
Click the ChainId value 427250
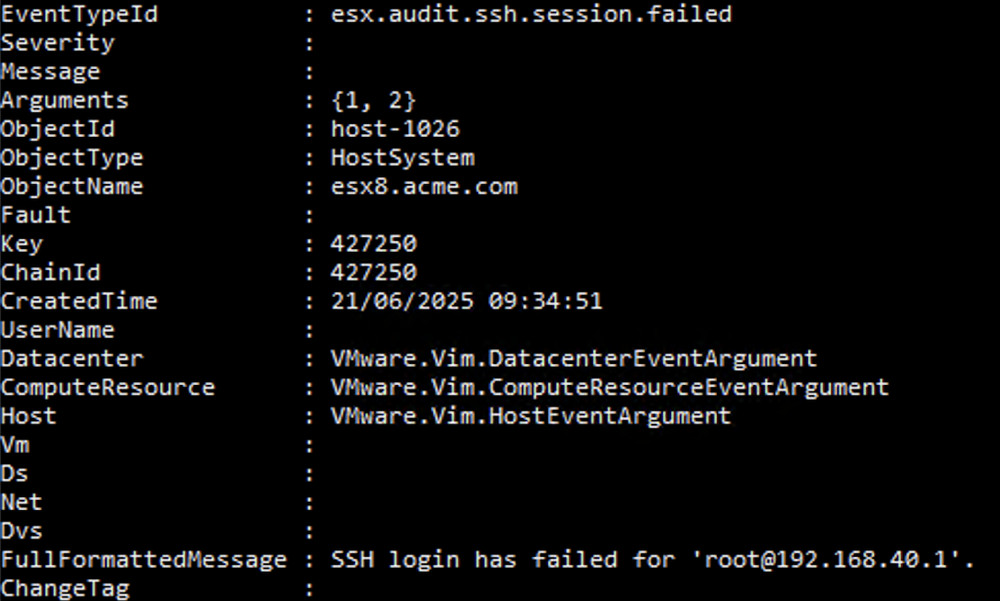[373, 273]
